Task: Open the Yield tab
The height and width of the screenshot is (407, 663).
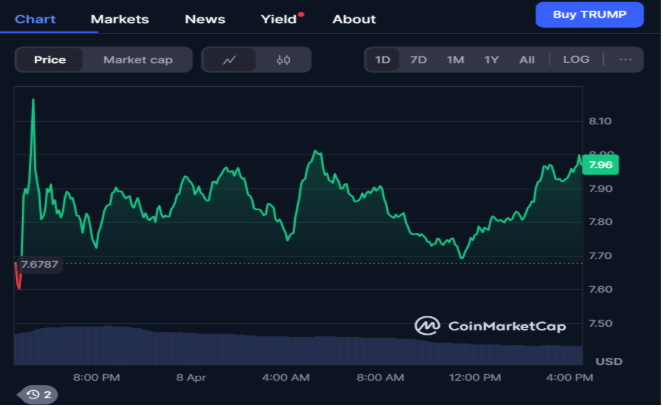Action: pos(279,19)
